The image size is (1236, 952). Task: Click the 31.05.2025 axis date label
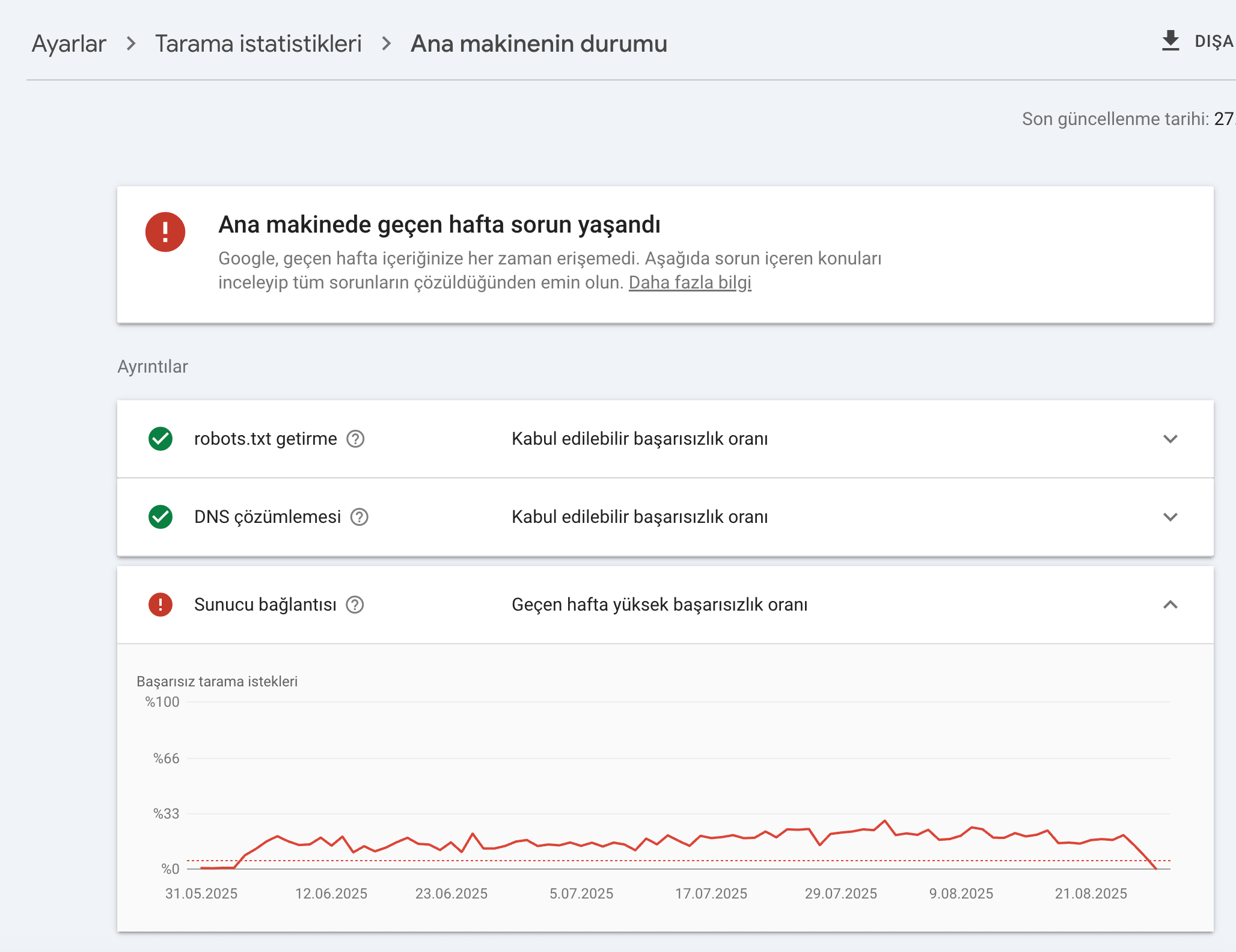(201, 894)
